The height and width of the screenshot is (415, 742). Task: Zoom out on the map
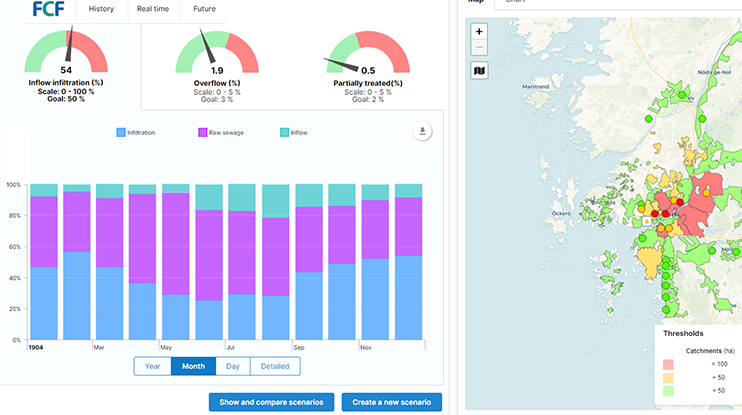coord(480,47)
